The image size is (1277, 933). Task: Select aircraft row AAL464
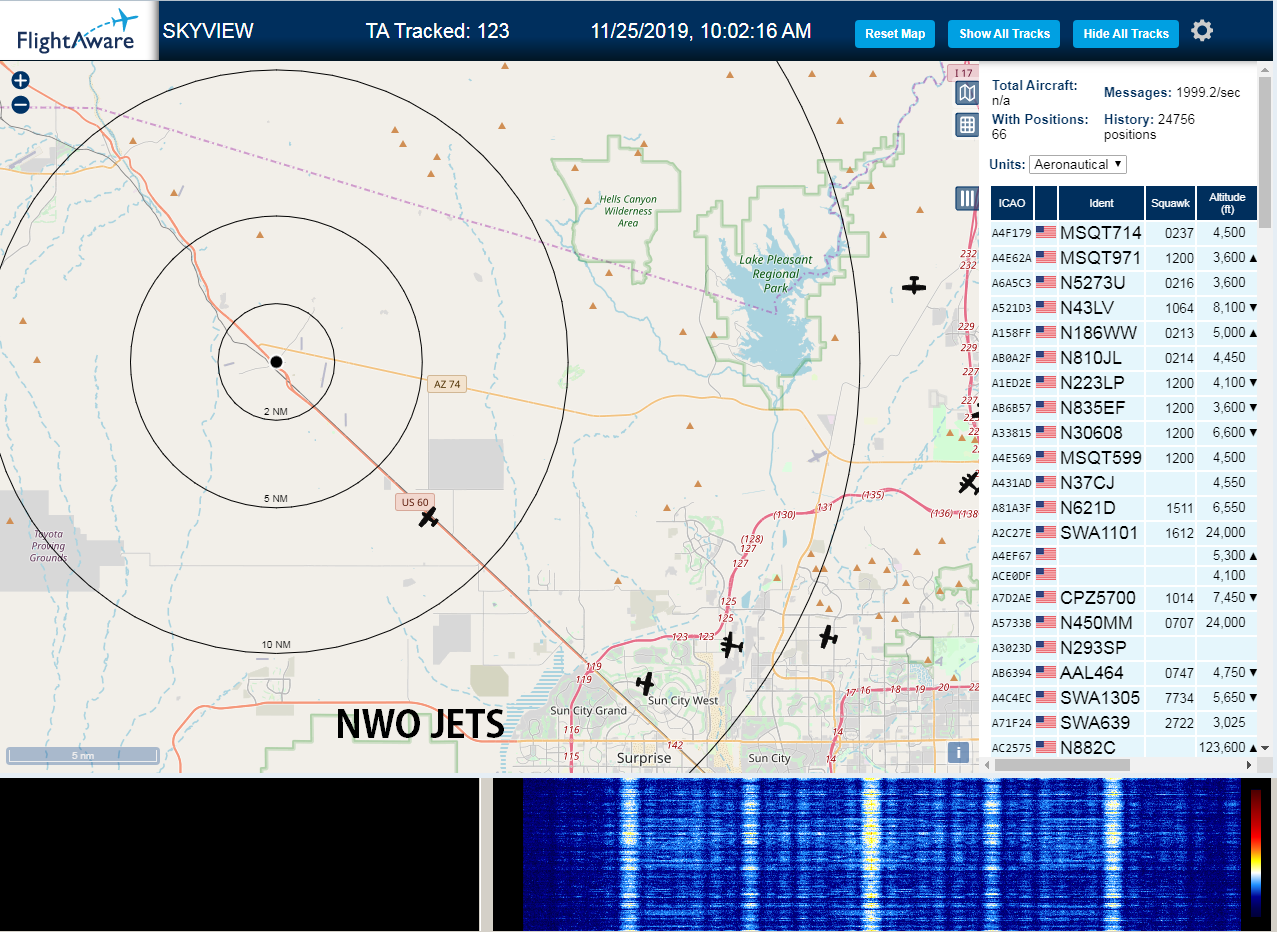[1123, 673]
